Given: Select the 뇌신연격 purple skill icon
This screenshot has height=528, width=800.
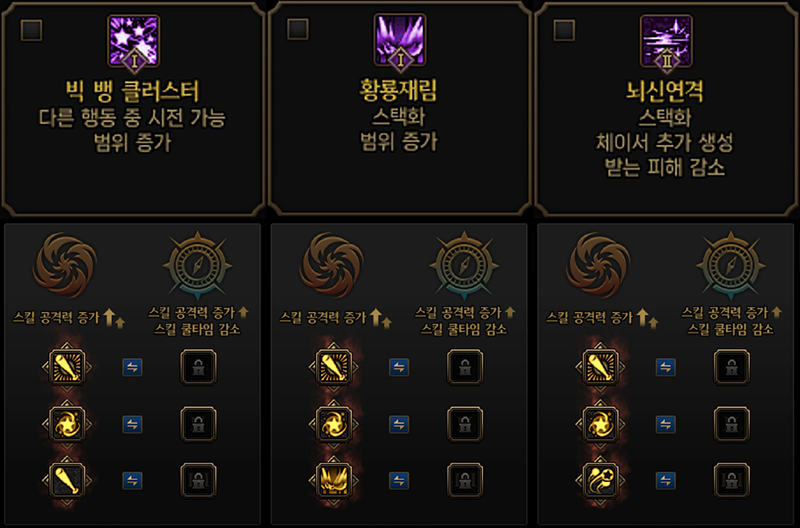Looking at the screenshot, I should (666, 41).
